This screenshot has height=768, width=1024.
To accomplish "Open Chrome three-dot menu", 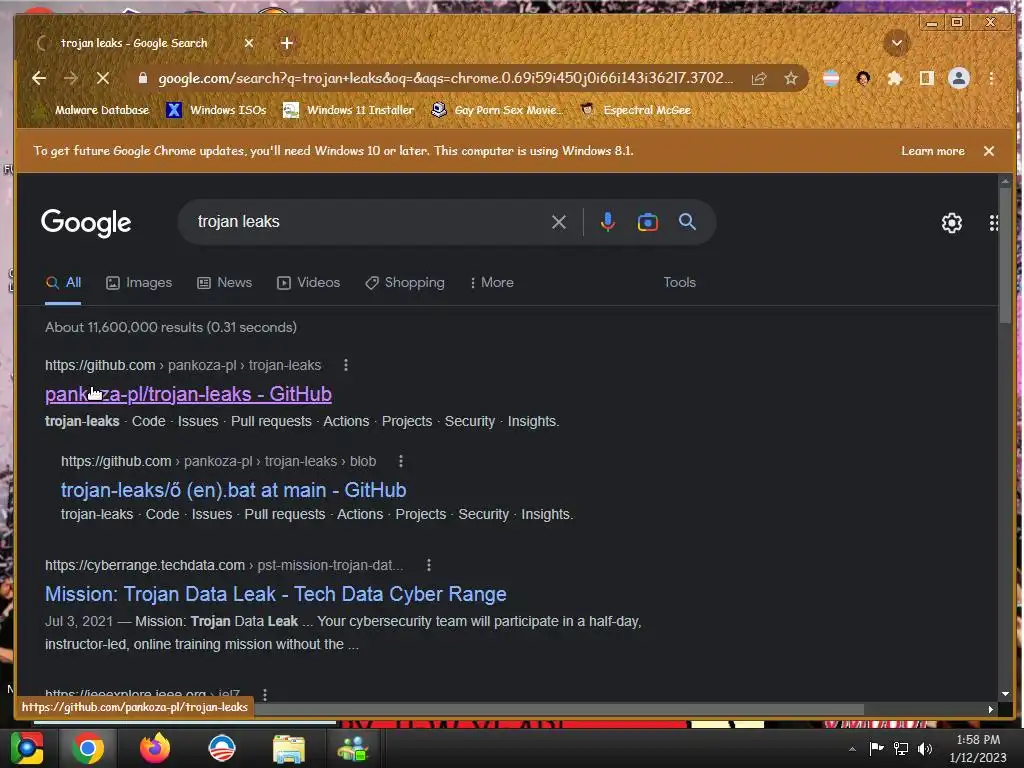I will click(x=991, y=78).
